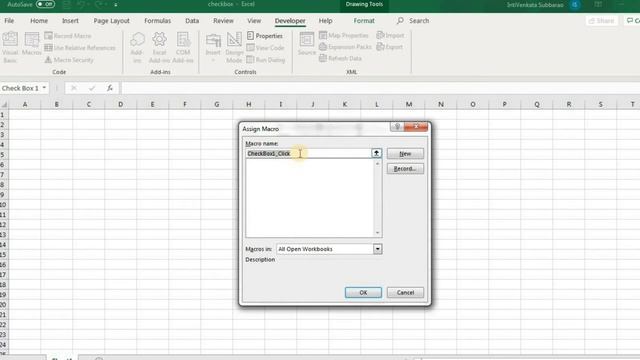This screenshot has height=360, width=640.
Task: Open XML Map Properties
Action: tap(344, 36)
